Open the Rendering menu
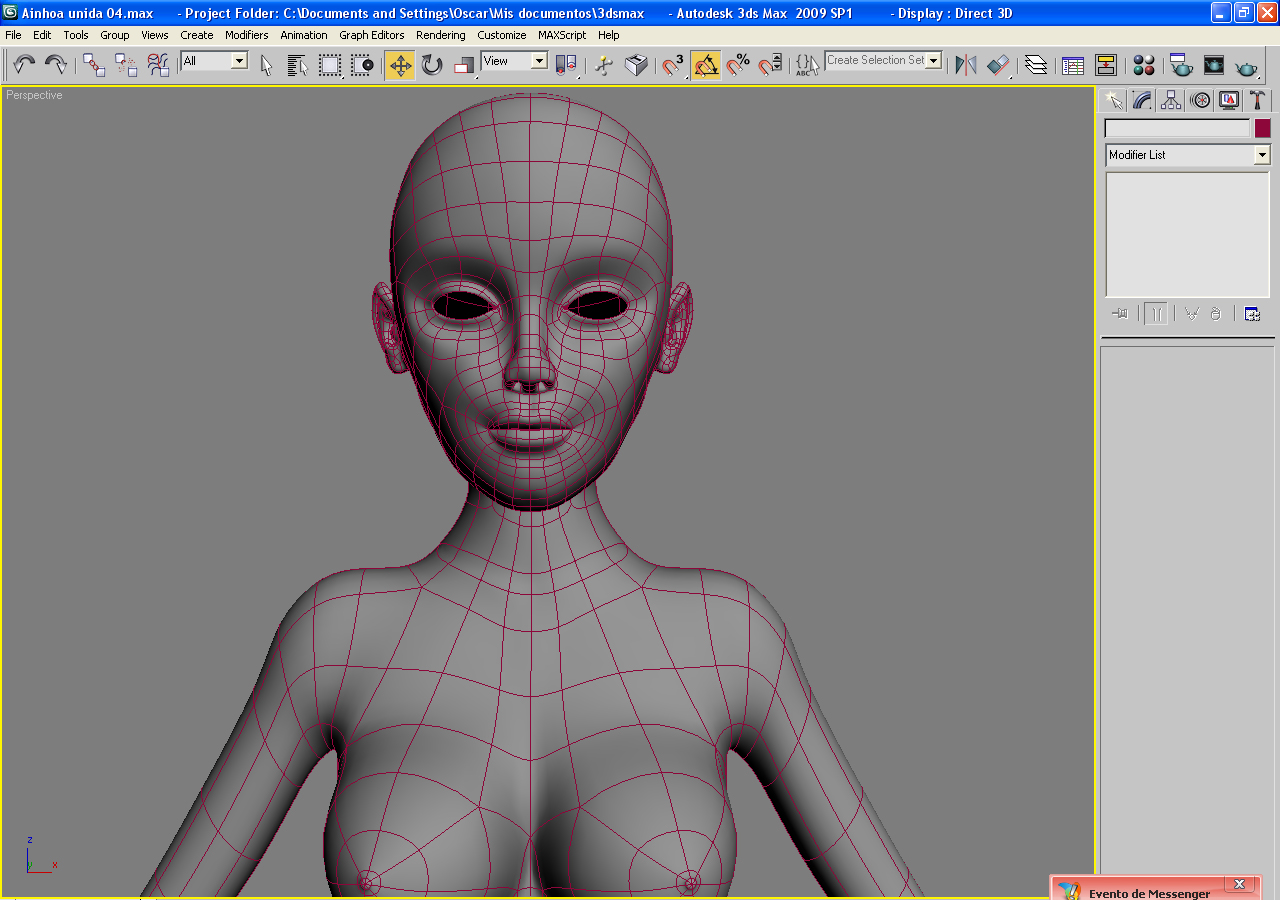Viewport: 1280px width, 900px height. pos(441,35)
